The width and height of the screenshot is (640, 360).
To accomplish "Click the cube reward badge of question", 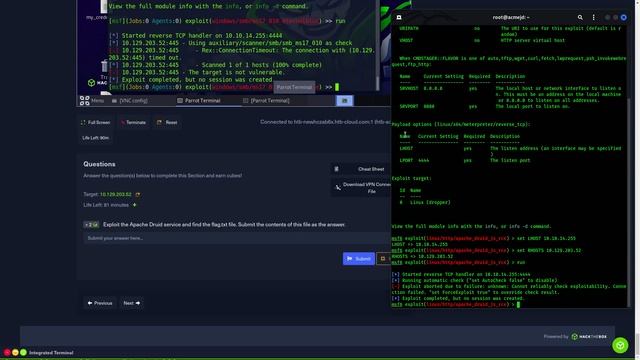I will (91, 224).
